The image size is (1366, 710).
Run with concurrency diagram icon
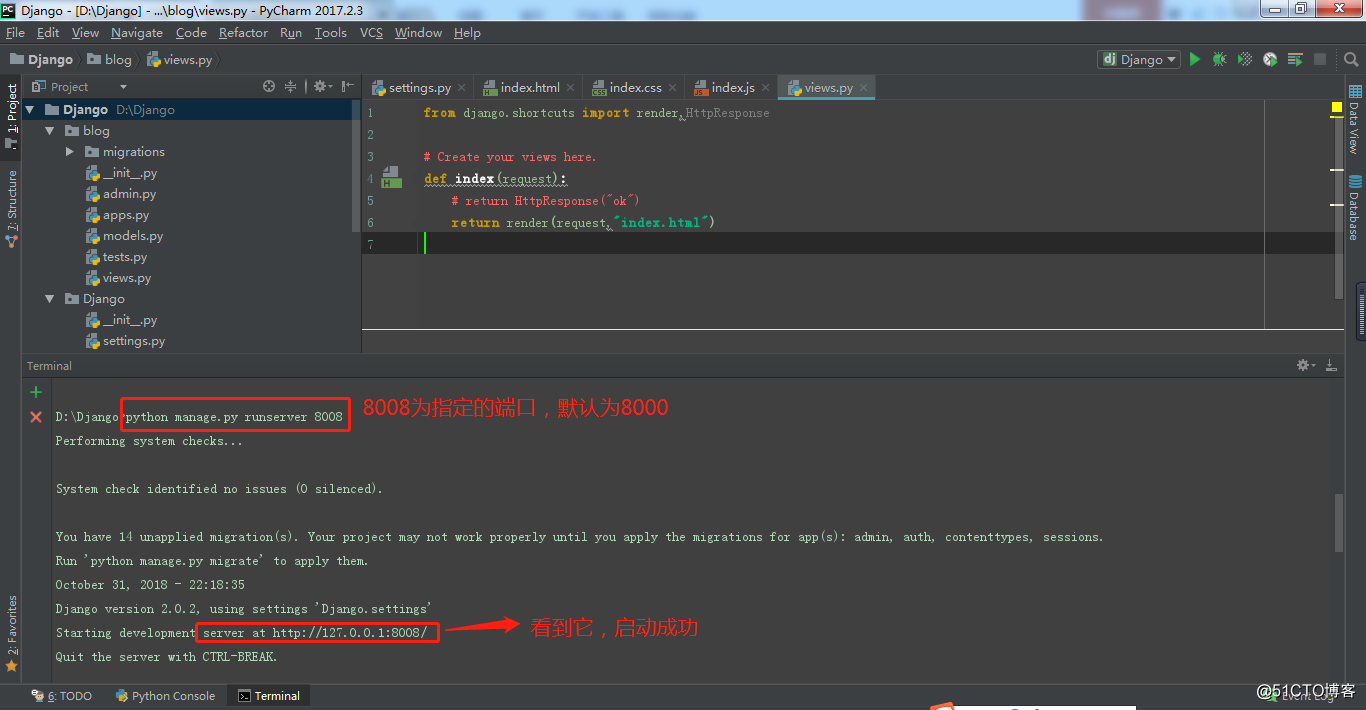click(x=1295, y=60)
